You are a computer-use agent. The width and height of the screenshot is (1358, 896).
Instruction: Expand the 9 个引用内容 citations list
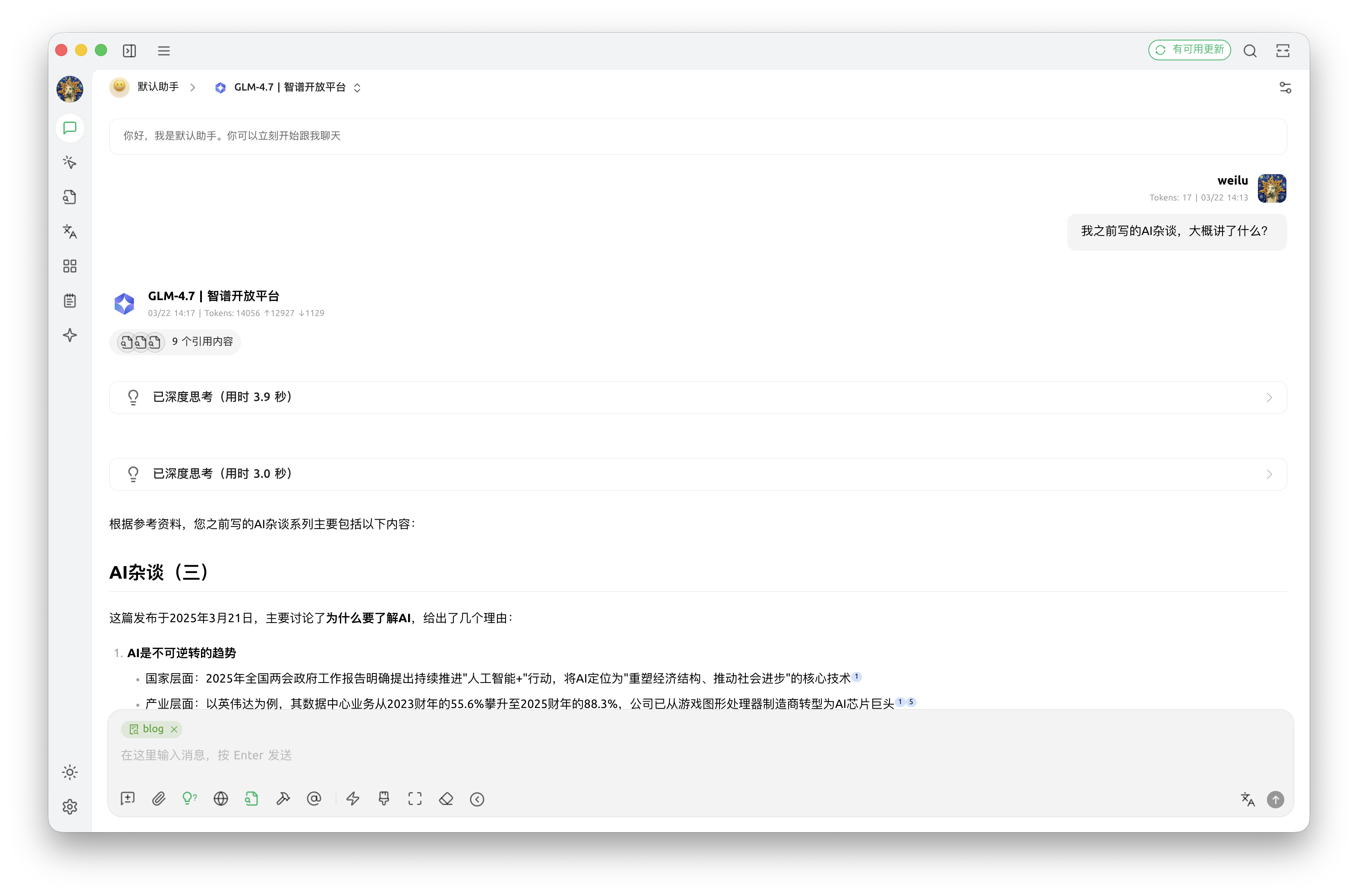tap(175, 342)
